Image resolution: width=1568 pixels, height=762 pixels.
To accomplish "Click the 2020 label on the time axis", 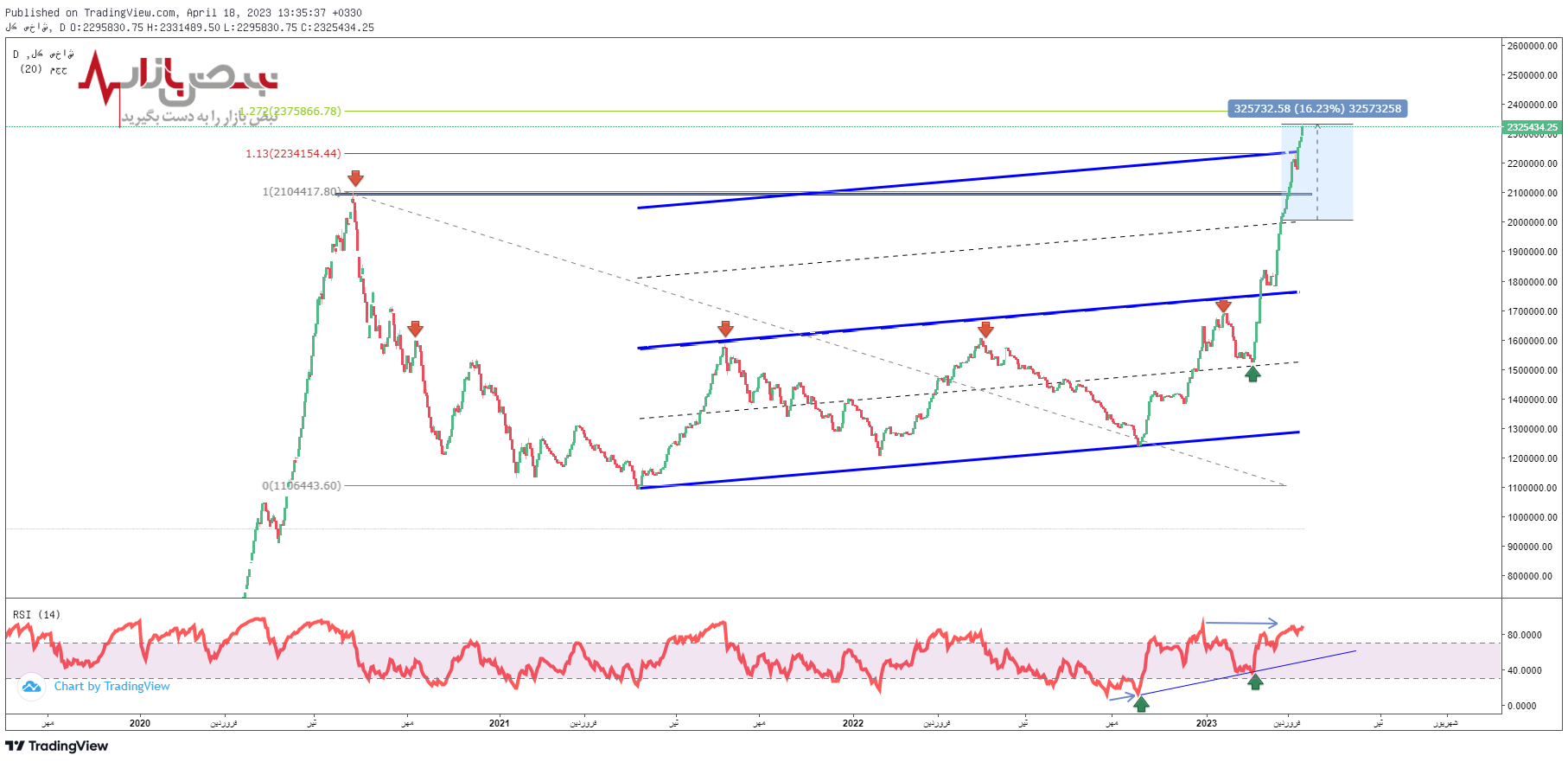I will pos(140,723).
